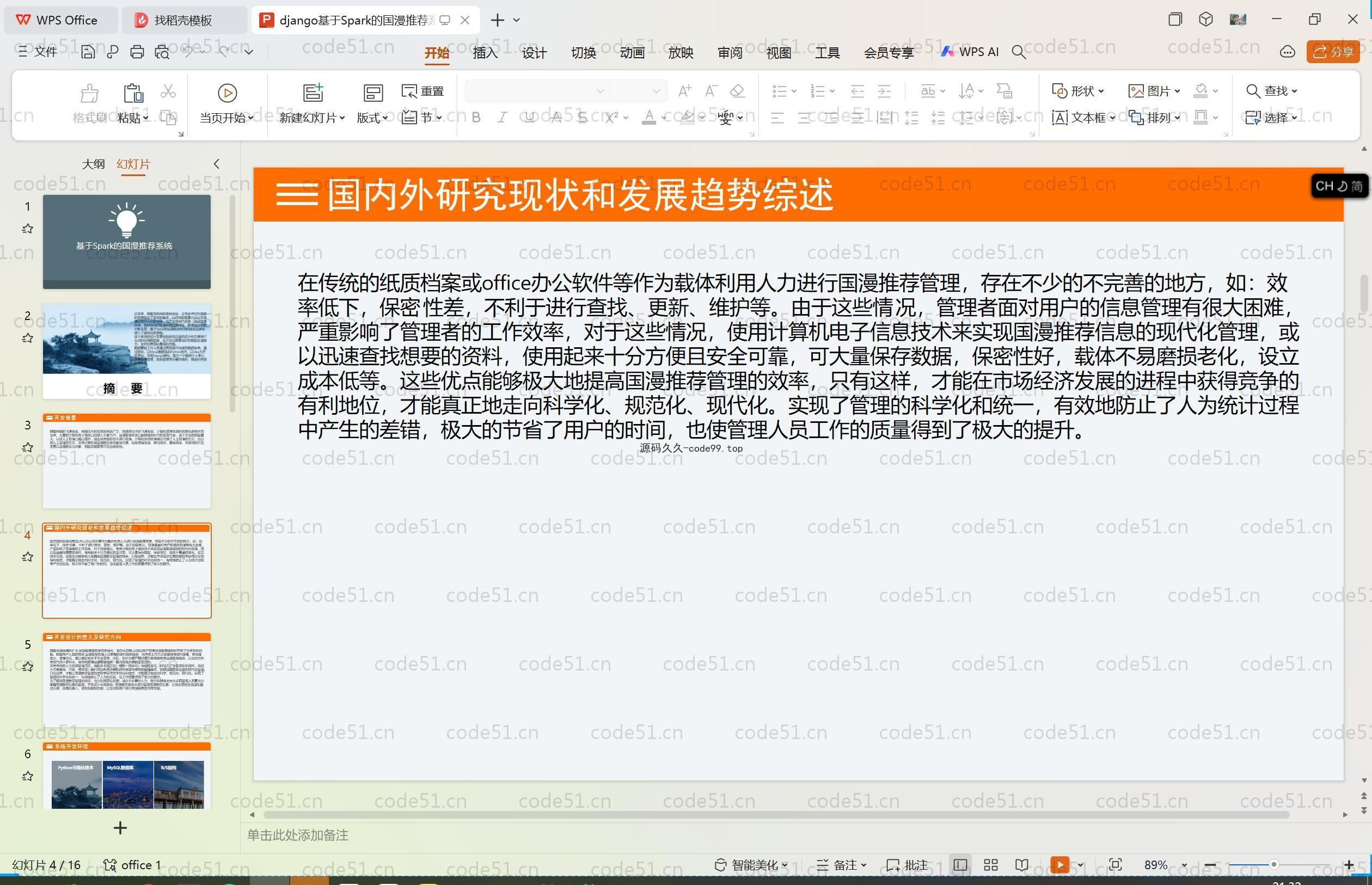1372x885 pixels.
Task: Click the orange slideshow play button in status bar
Action: pyautogui.click(x=1060, y=865)
